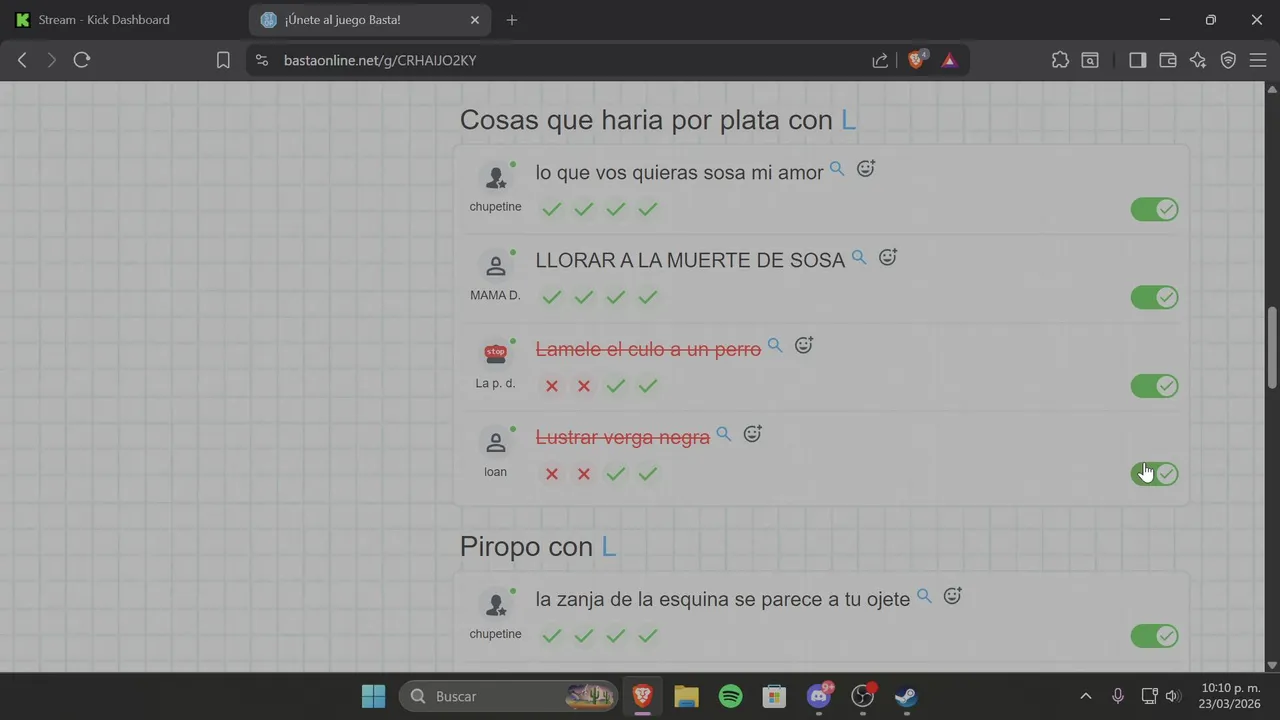
Task: Open Brave VPN shield icon
Action: tap(1228, 60)
